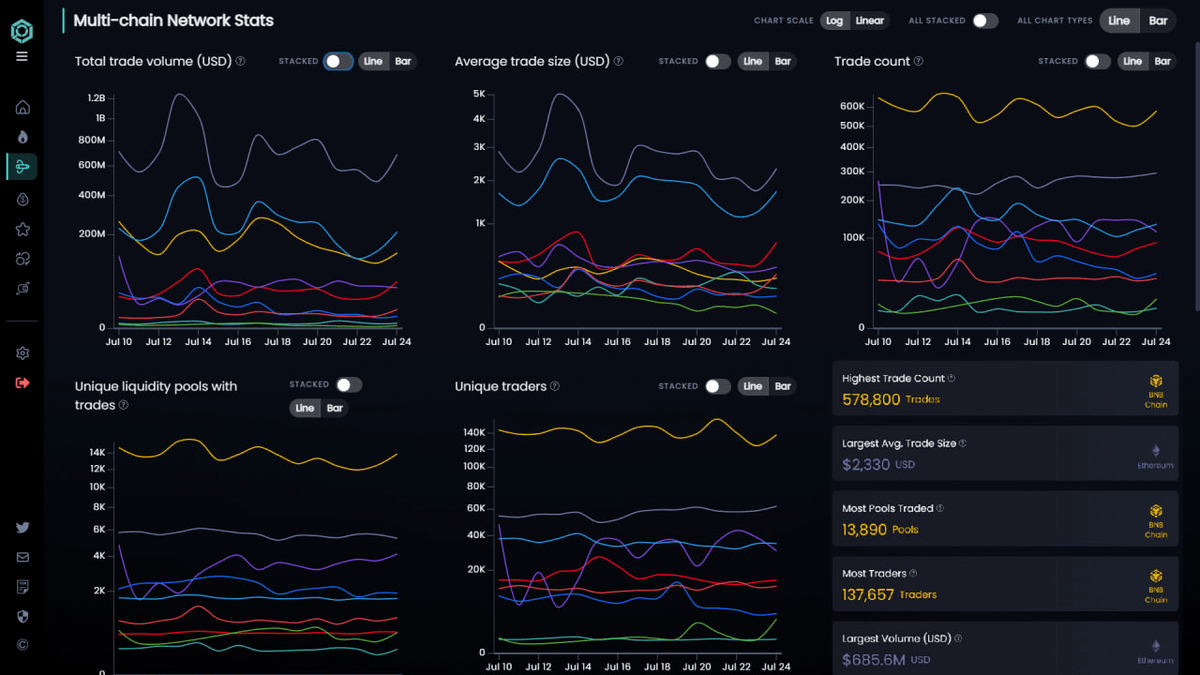The width and height of the screenshot is (1200, 675).
Task: Click Ethereum icon in Largest Avg. Trade Size card
Action: click(1156, 451)
